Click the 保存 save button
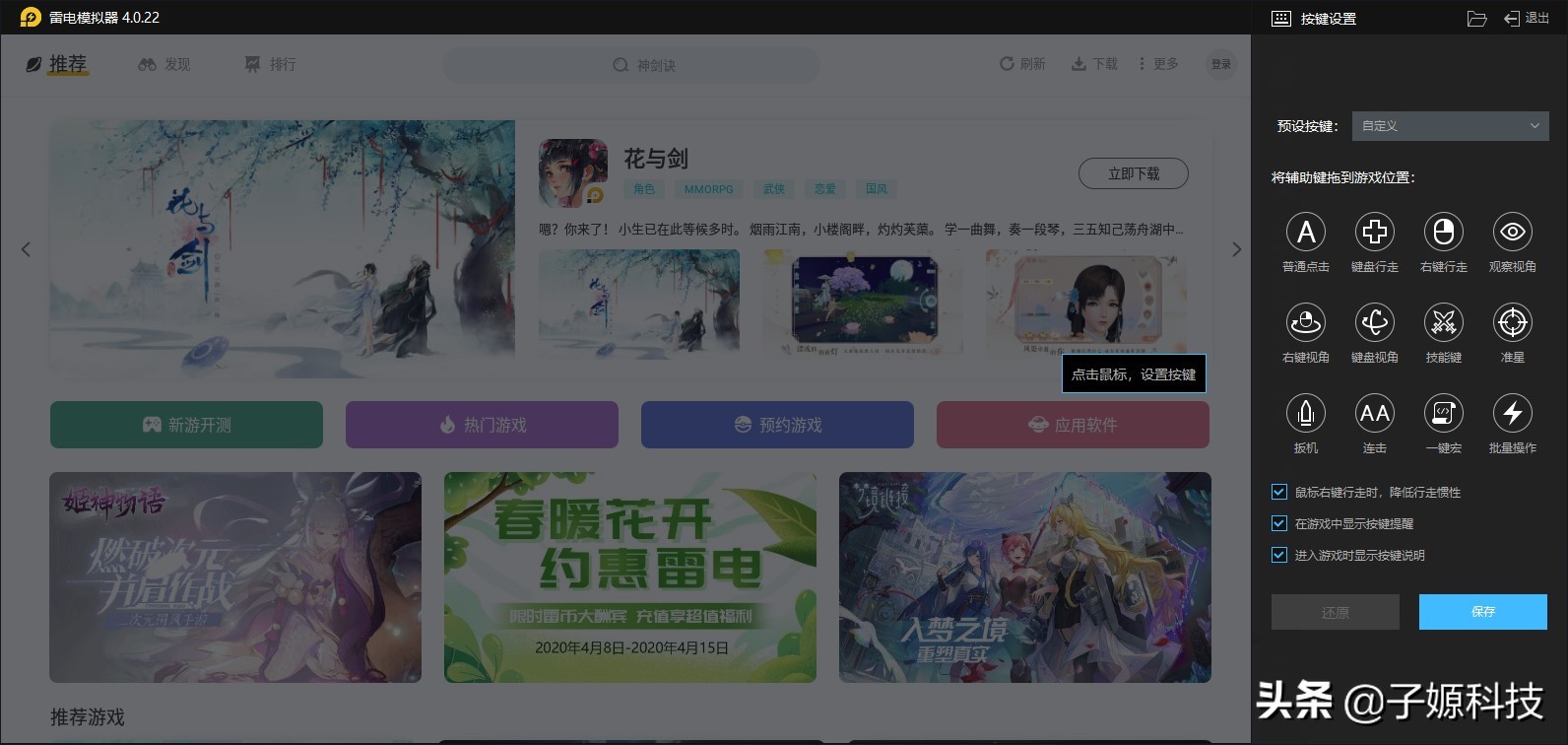This screenshot has width=1568, height=745. [x=1483, y=612]
